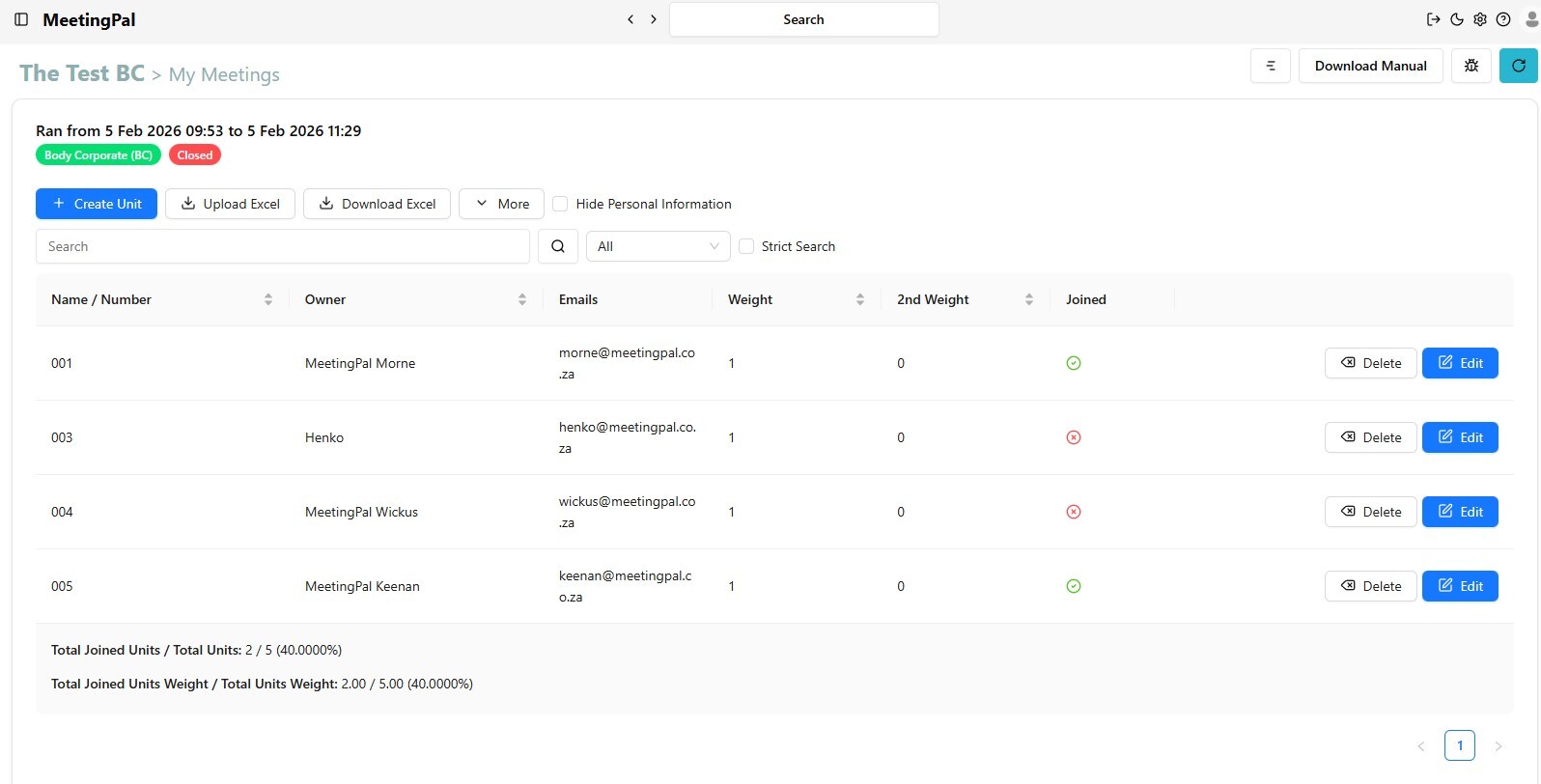1541x784 pixels.
Task: Navigate back with the left arrow icon
Action: [x=630, y=19]
